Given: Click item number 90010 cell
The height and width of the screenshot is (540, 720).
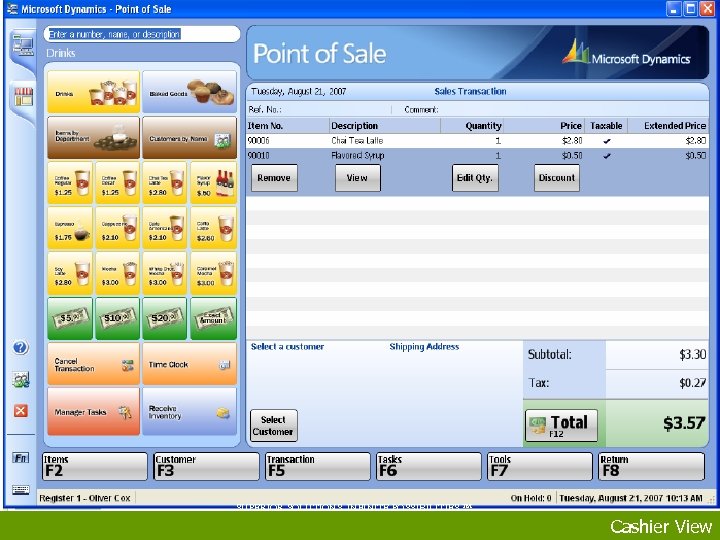Looking at the screenshot, I should (x=259, y=155).
